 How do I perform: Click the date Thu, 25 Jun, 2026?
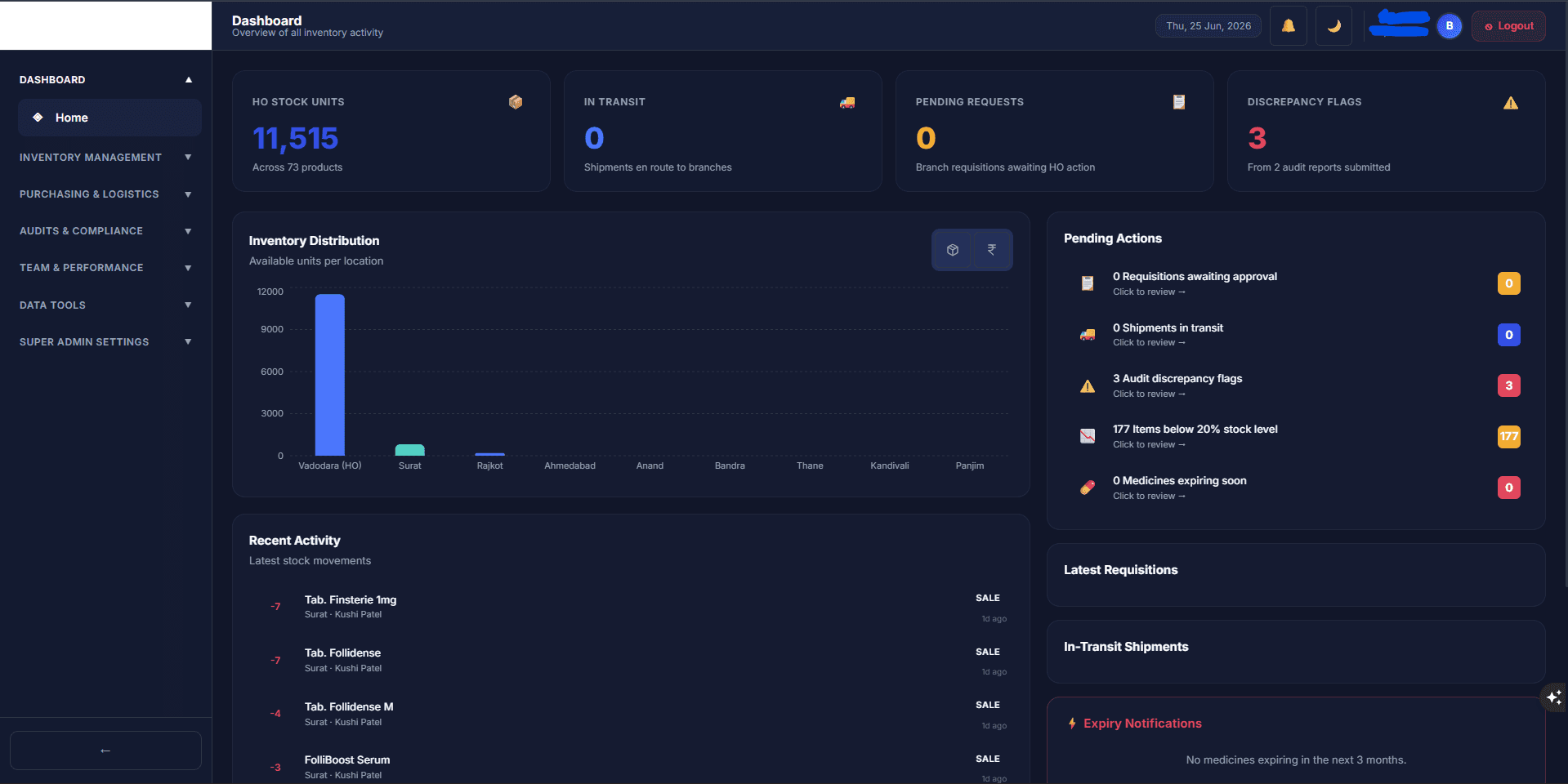pos(1208,26)
